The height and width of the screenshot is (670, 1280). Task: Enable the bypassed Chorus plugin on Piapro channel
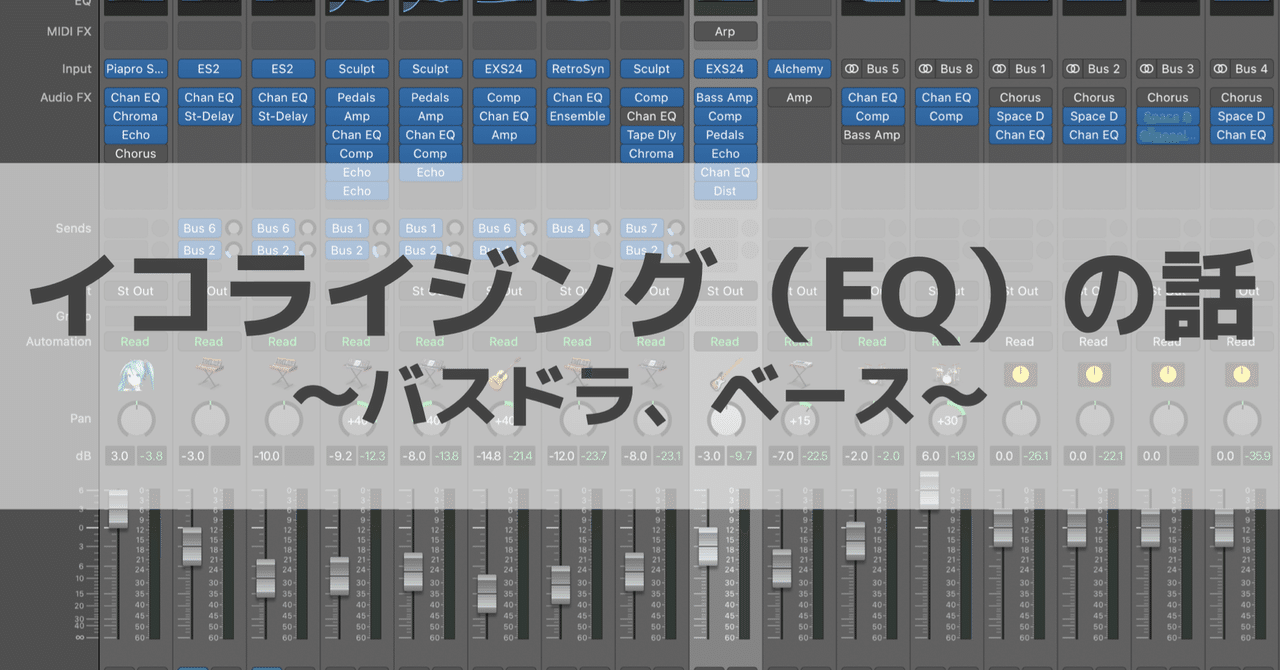tap(135, 154)
